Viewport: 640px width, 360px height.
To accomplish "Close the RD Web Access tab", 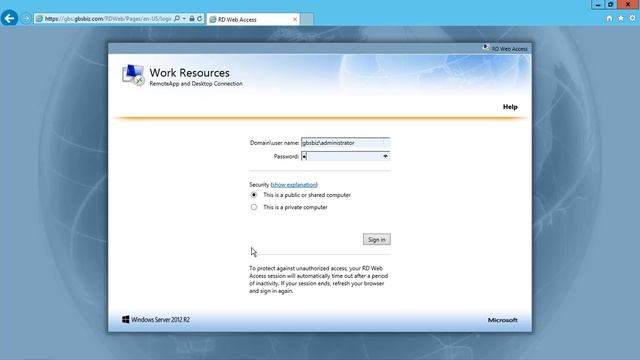I will point(295,19).
